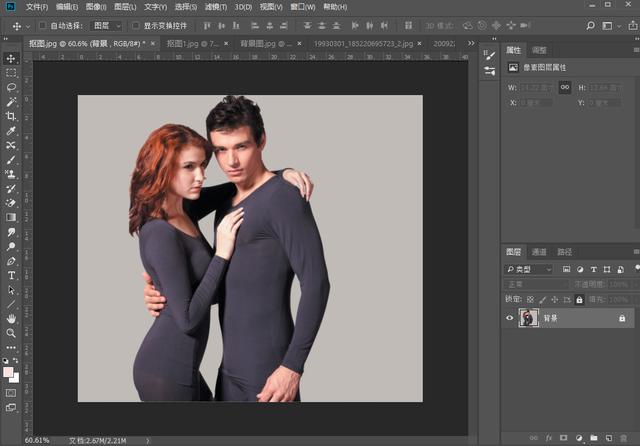
Task: Tick the 显示变换控件 checkbox
Action: coord(136,25)
